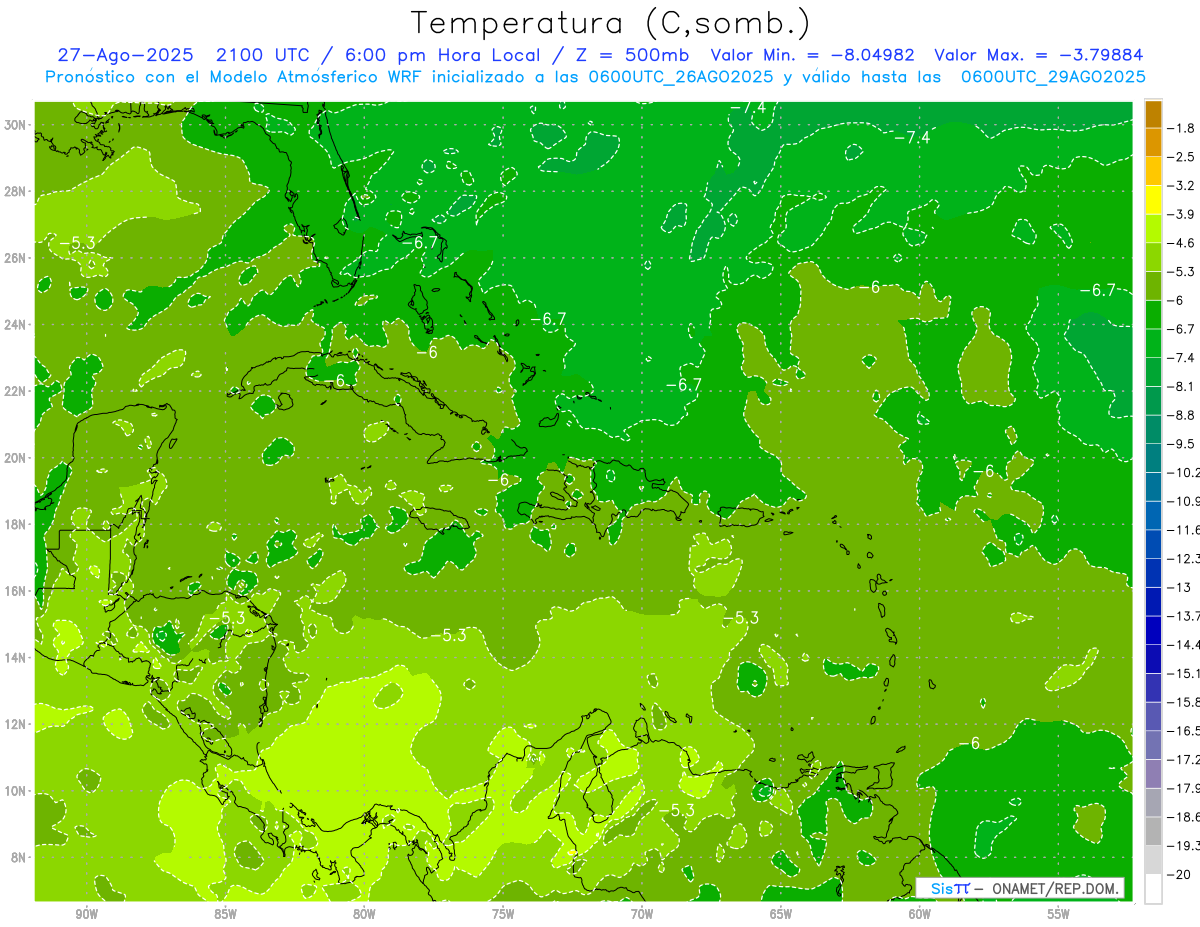Click the '75W' longitude axis label
Screen dimensions: 1200x927
(x=503, y=914)
